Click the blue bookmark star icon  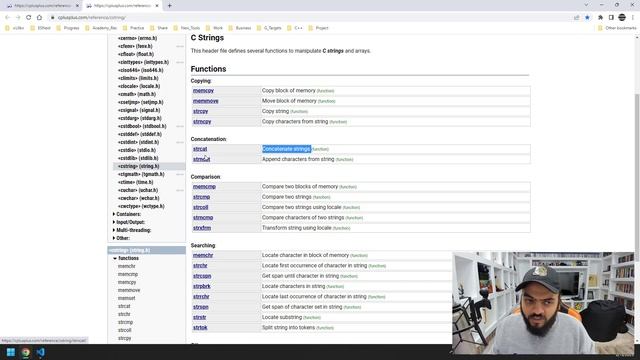click(x=587, y=18)
